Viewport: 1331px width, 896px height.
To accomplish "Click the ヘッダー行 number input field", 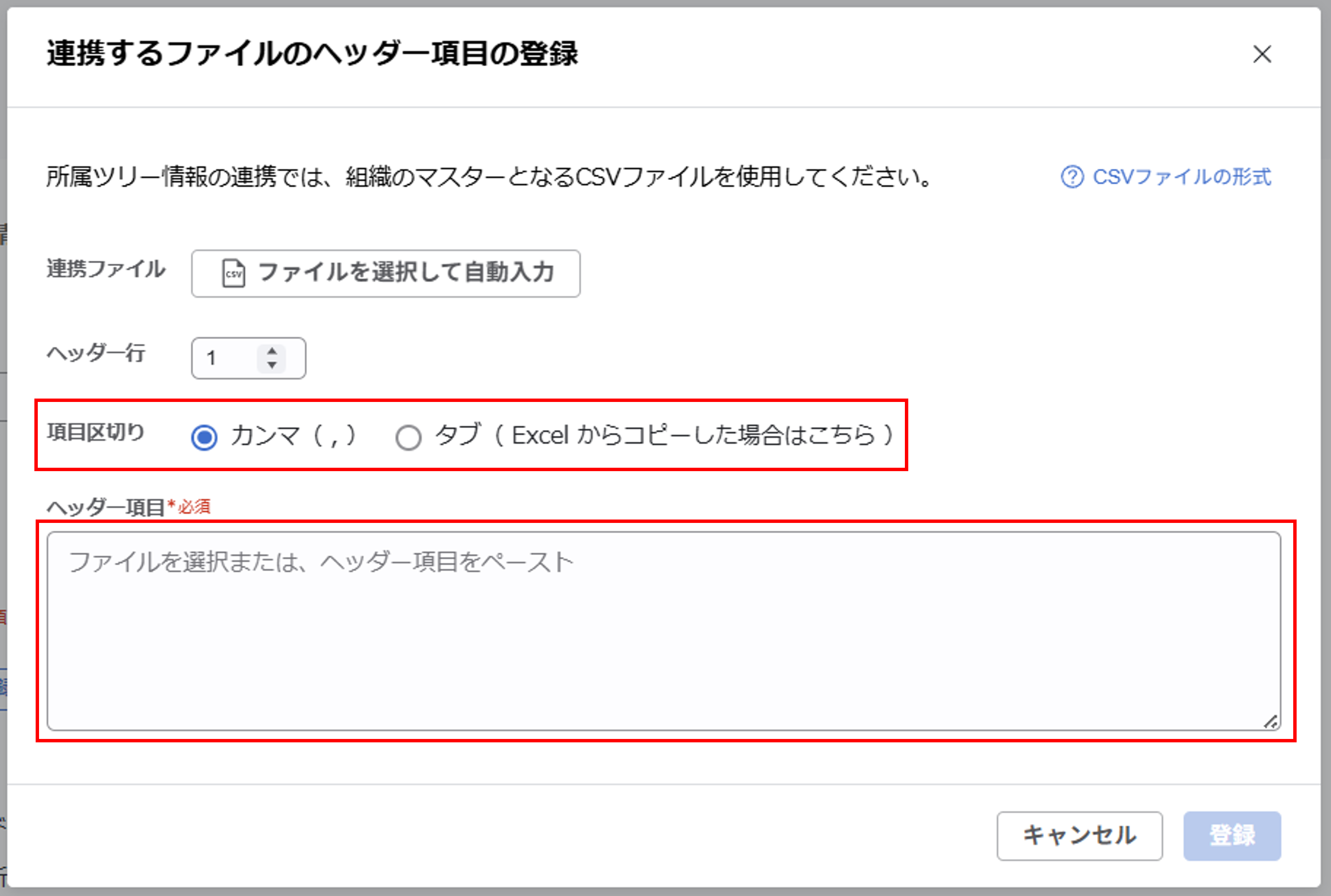I will point(248,358).
